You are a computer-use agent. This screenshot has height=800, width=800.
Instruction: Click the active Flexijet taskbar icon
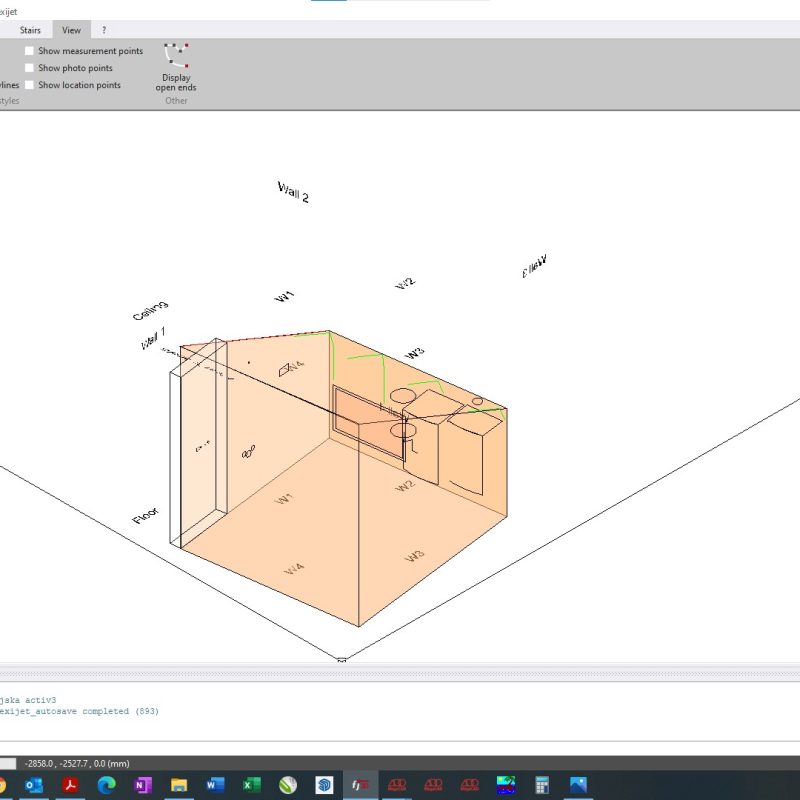(360, 785)
